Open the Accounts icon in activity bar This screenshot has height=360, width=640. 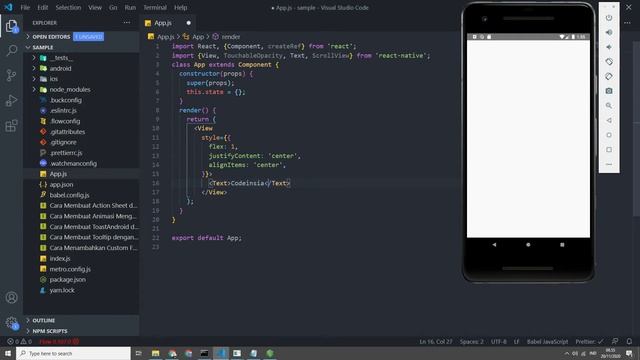(x=11, y=298)
